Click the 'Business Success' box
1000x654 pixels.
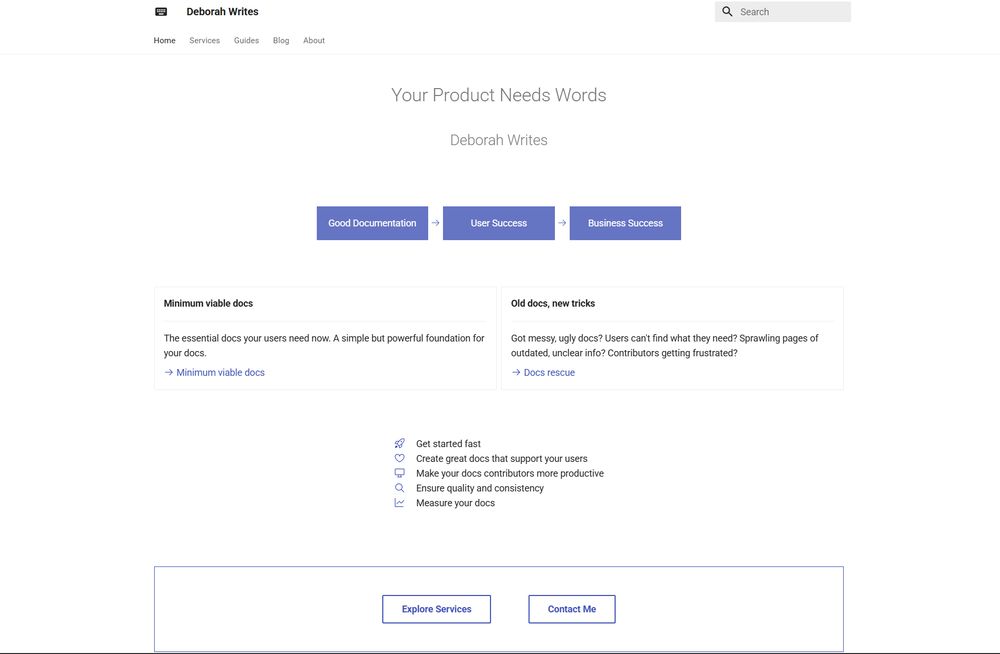click(625, 223)
